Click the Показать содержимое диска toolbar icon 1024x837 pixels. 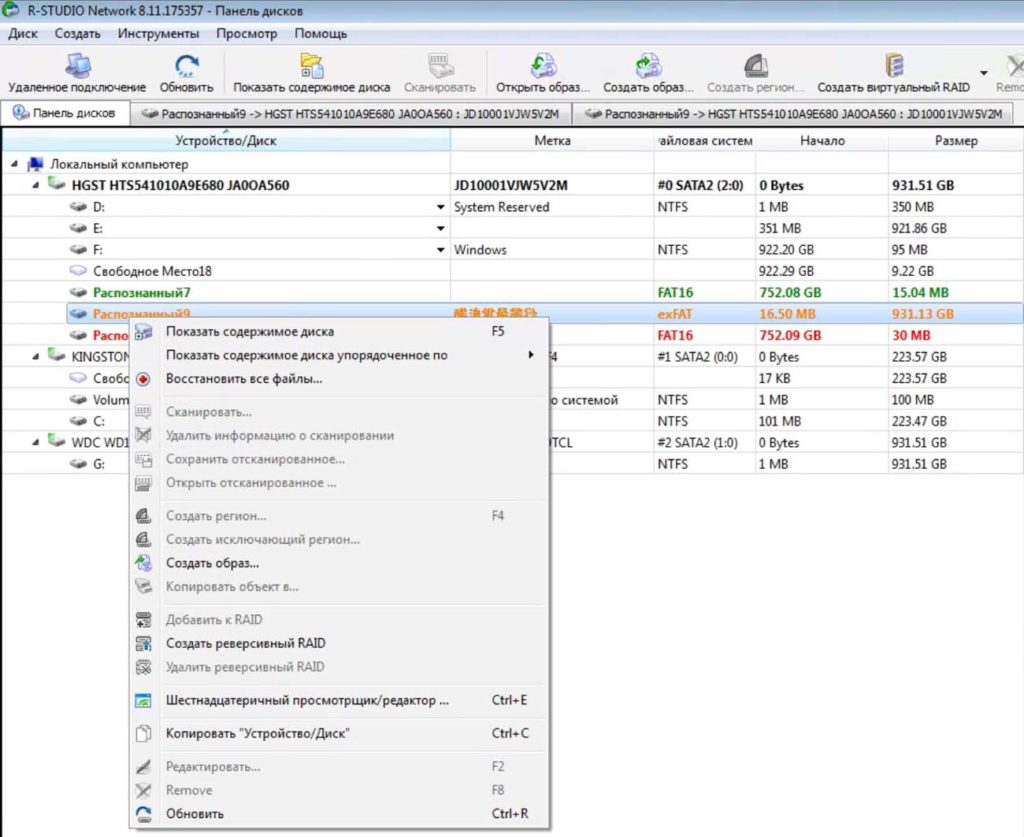tap(312, 66)
